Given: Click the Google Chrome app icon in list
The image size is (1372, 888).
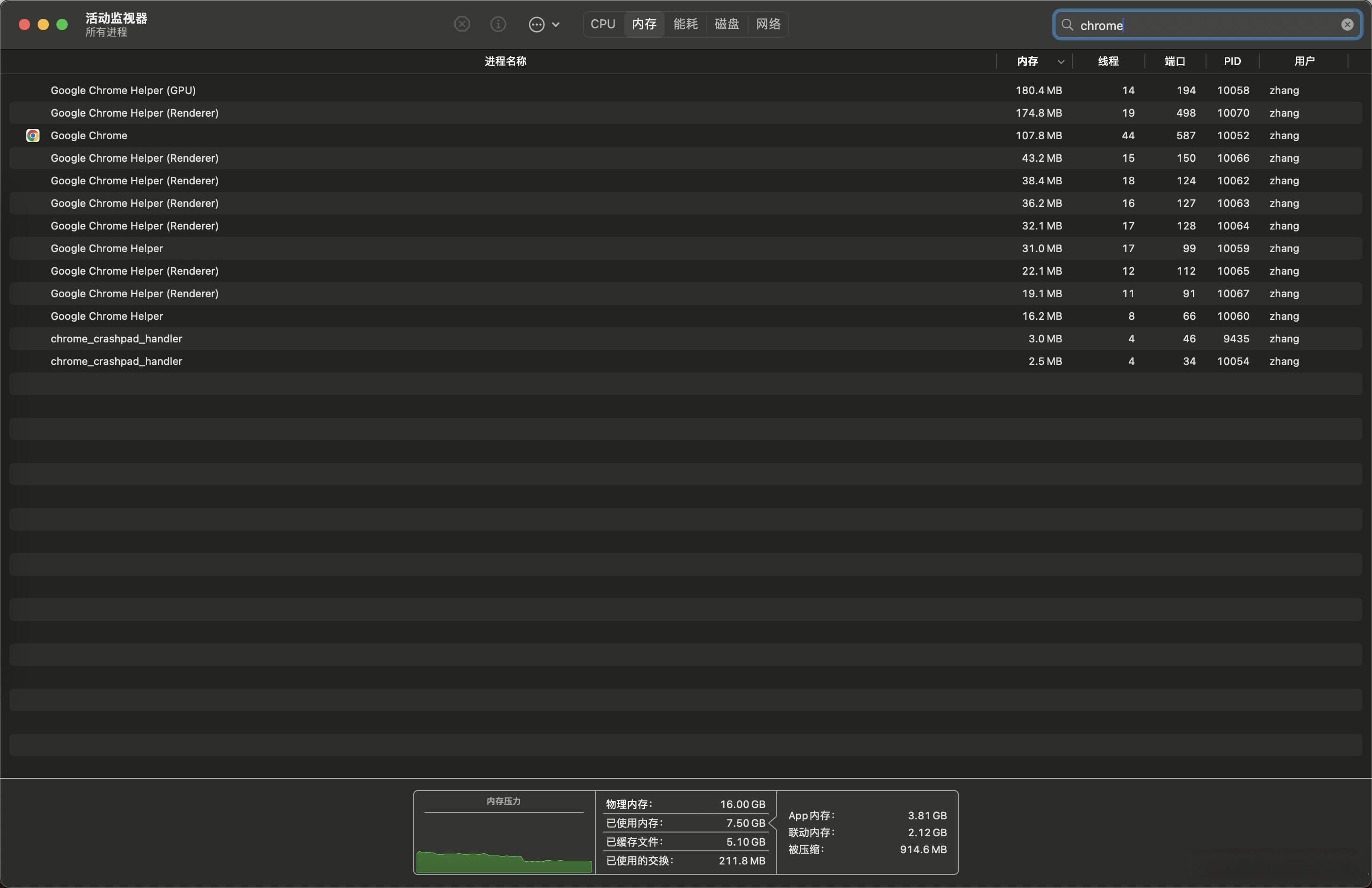Looking at the screenshot, I should coord(33,135).
